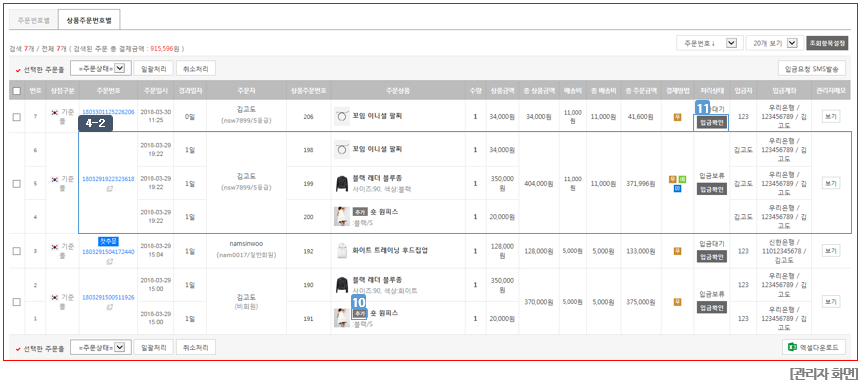Check the box for order 1803301125226206
This screenshot has width=860, height=384.
[x=16, y=116]
